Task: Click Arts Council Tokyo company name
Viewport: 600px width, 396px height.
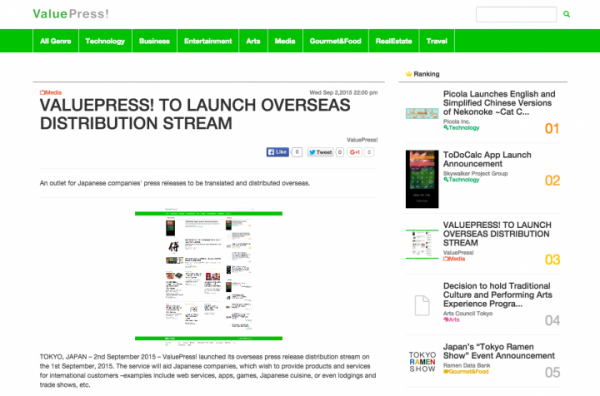Action: tap(468, 313)
